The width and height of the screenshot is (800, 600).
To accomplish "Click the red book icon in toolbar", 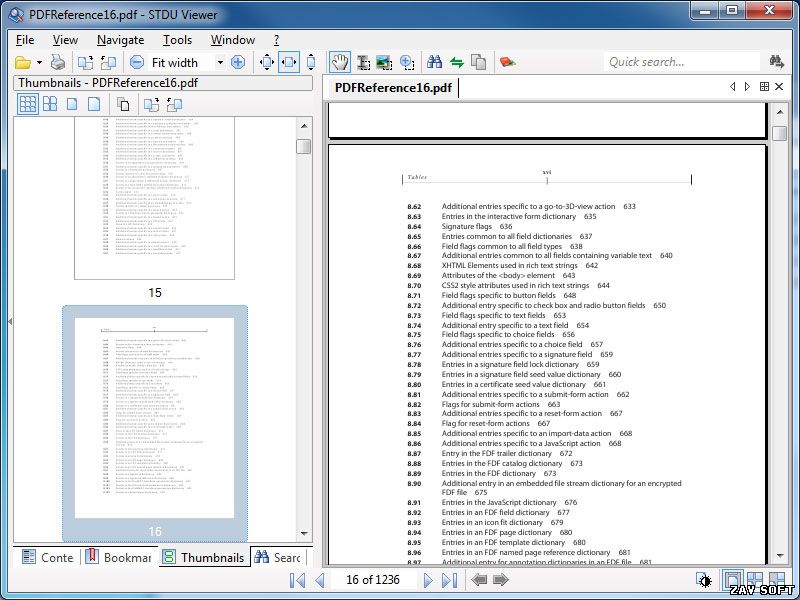I will point(507,62).
